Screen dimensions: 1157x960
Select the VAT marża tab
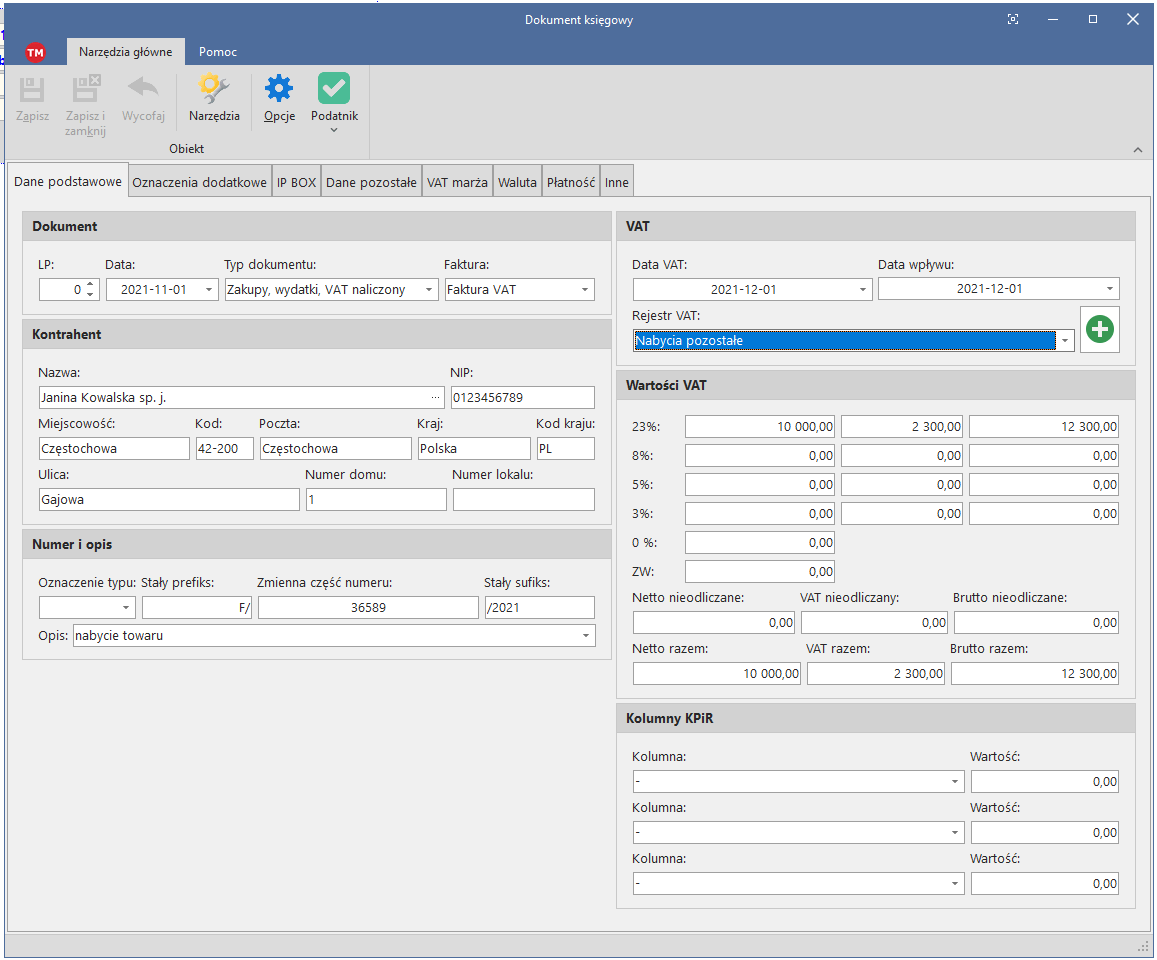(457, 183)
